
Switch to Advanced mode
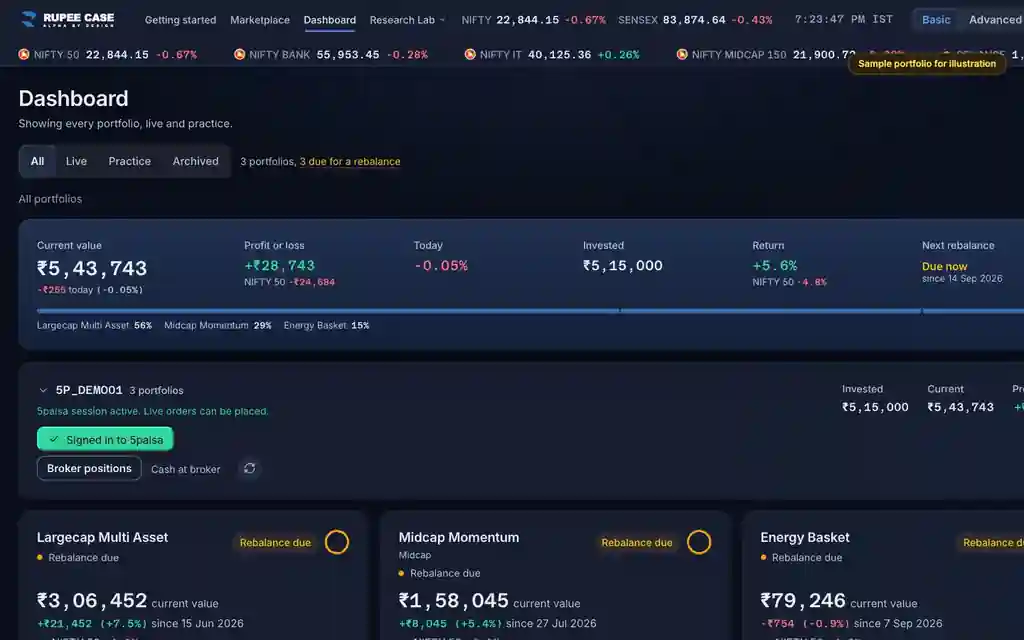point(995,20)
